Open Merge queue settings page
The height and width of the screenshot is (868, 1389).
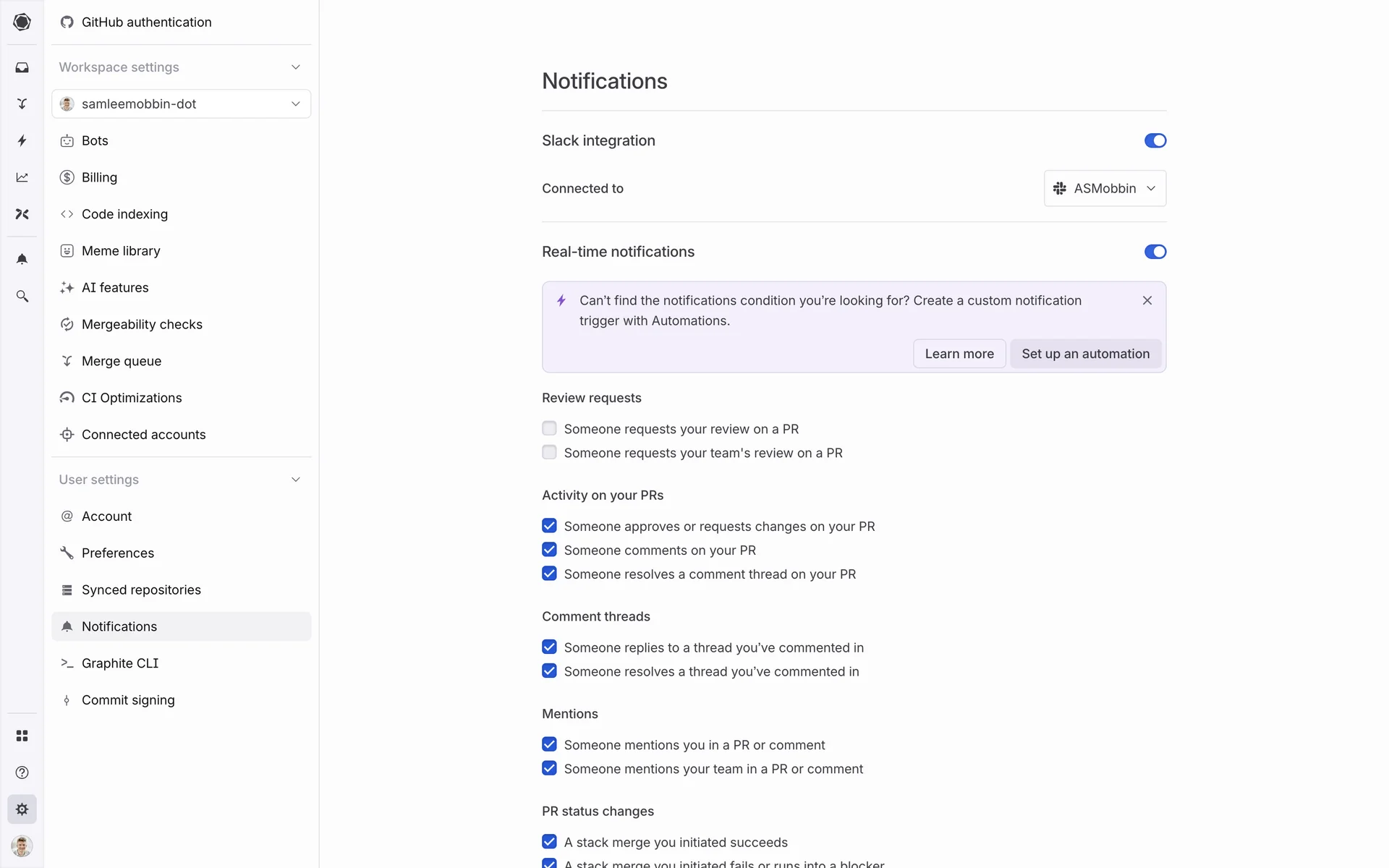pyautogui.click(x=122, y=361)
